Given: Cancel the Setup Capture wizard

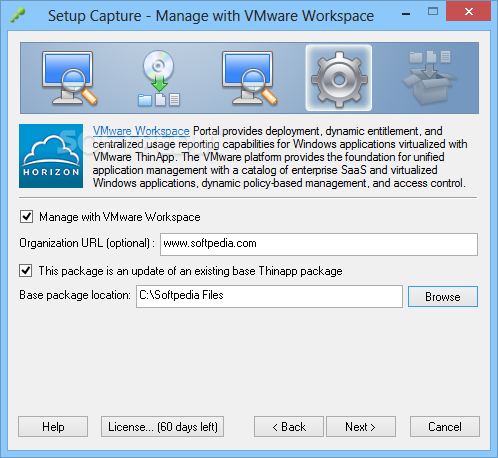Looking at the screenshot, I should [x=445, y=426].
